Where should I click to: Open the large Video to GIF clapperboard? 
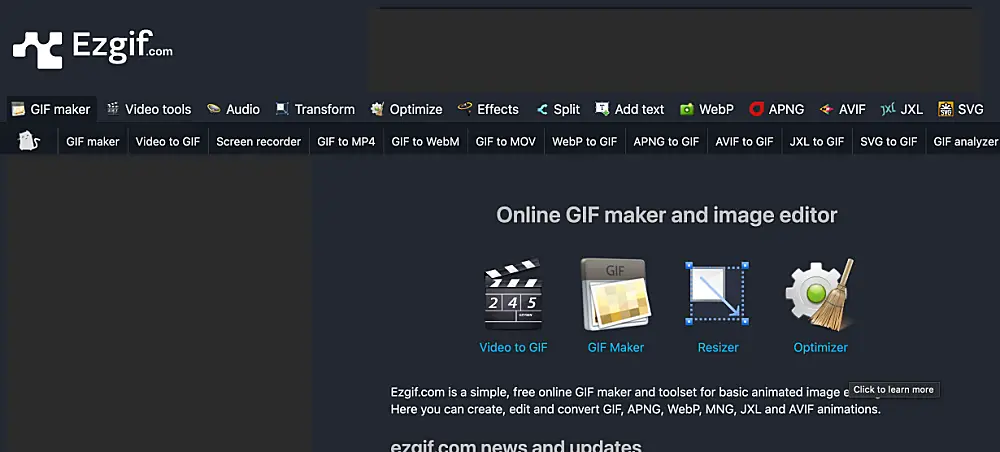click(513, 294)
